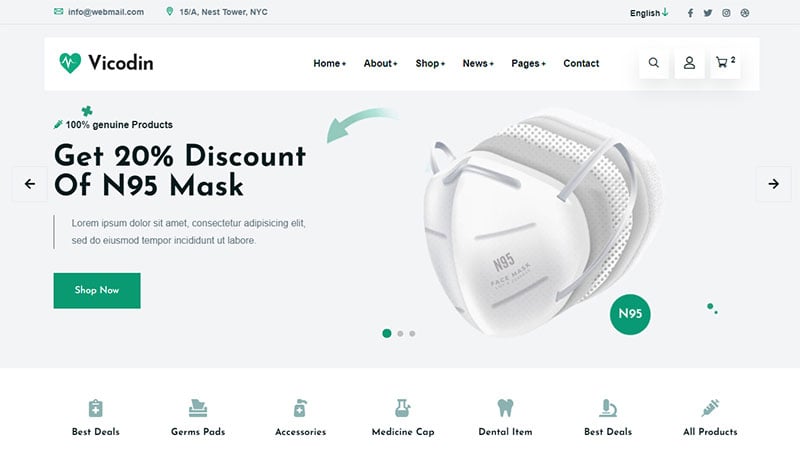
Task: Click the info@webmail.com email link
Action: (106, 12)
